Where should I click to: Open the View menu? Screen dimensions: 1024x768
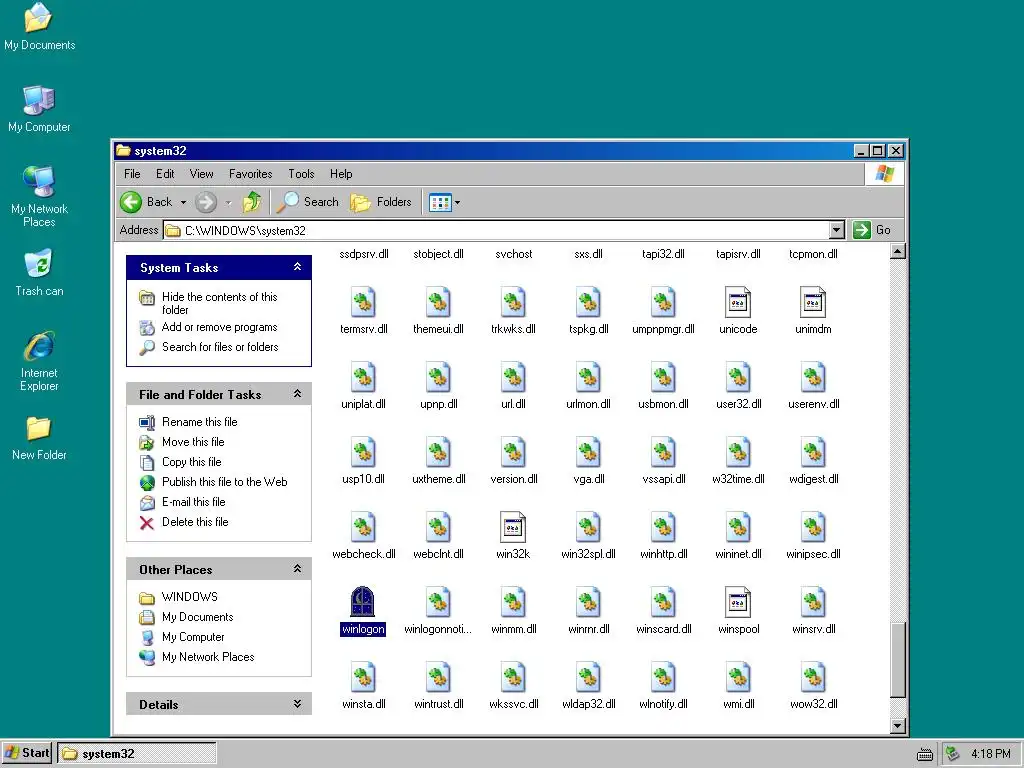(201, 174)
